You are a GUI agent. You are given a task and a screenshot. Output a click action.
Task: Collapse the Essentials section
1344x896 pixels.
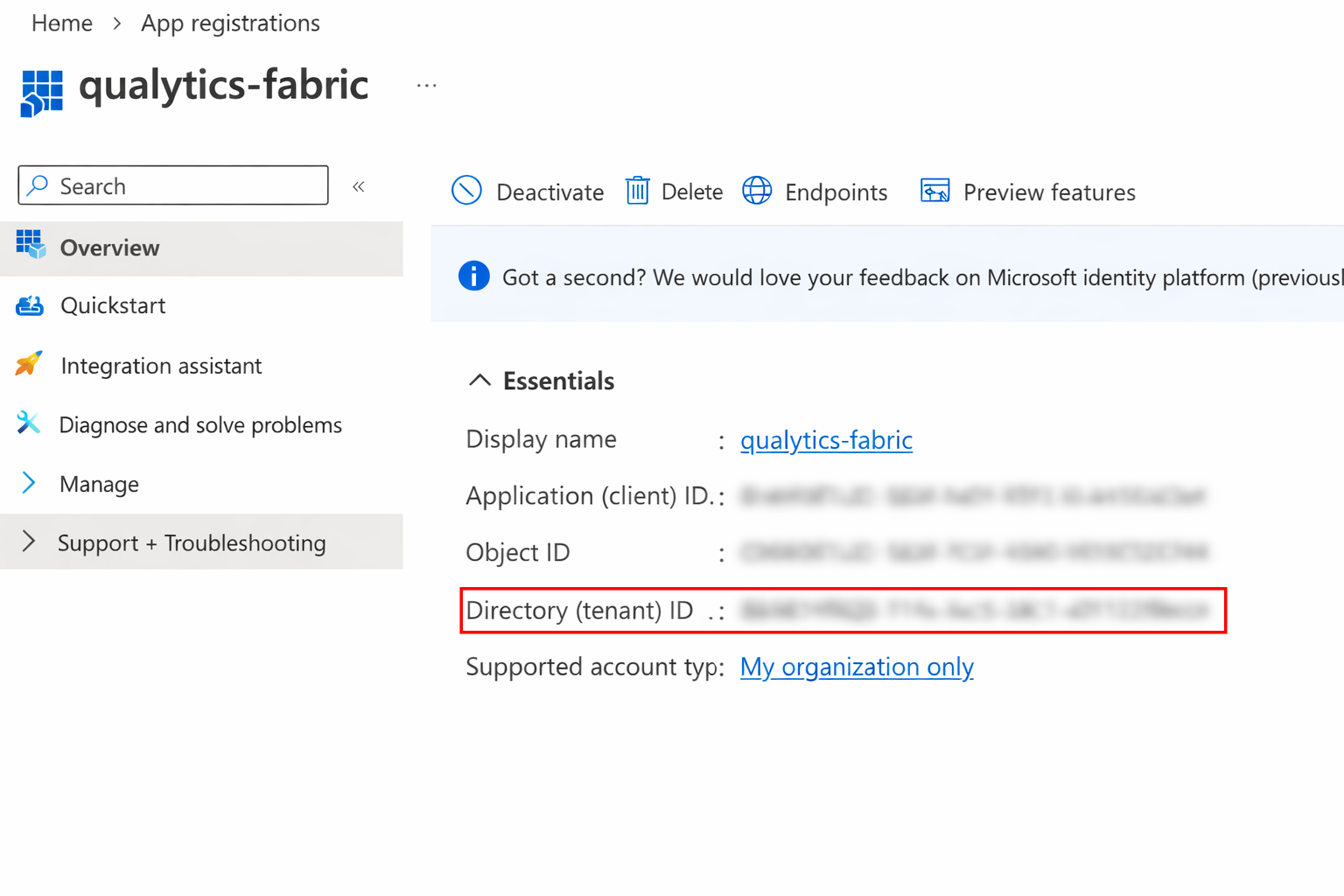click(x=479, y=380)
